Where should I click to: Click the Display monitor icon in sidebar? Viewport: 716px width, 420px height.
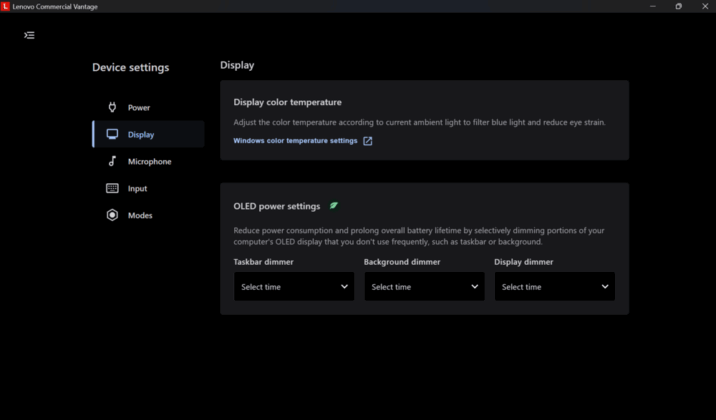[112, 134]
